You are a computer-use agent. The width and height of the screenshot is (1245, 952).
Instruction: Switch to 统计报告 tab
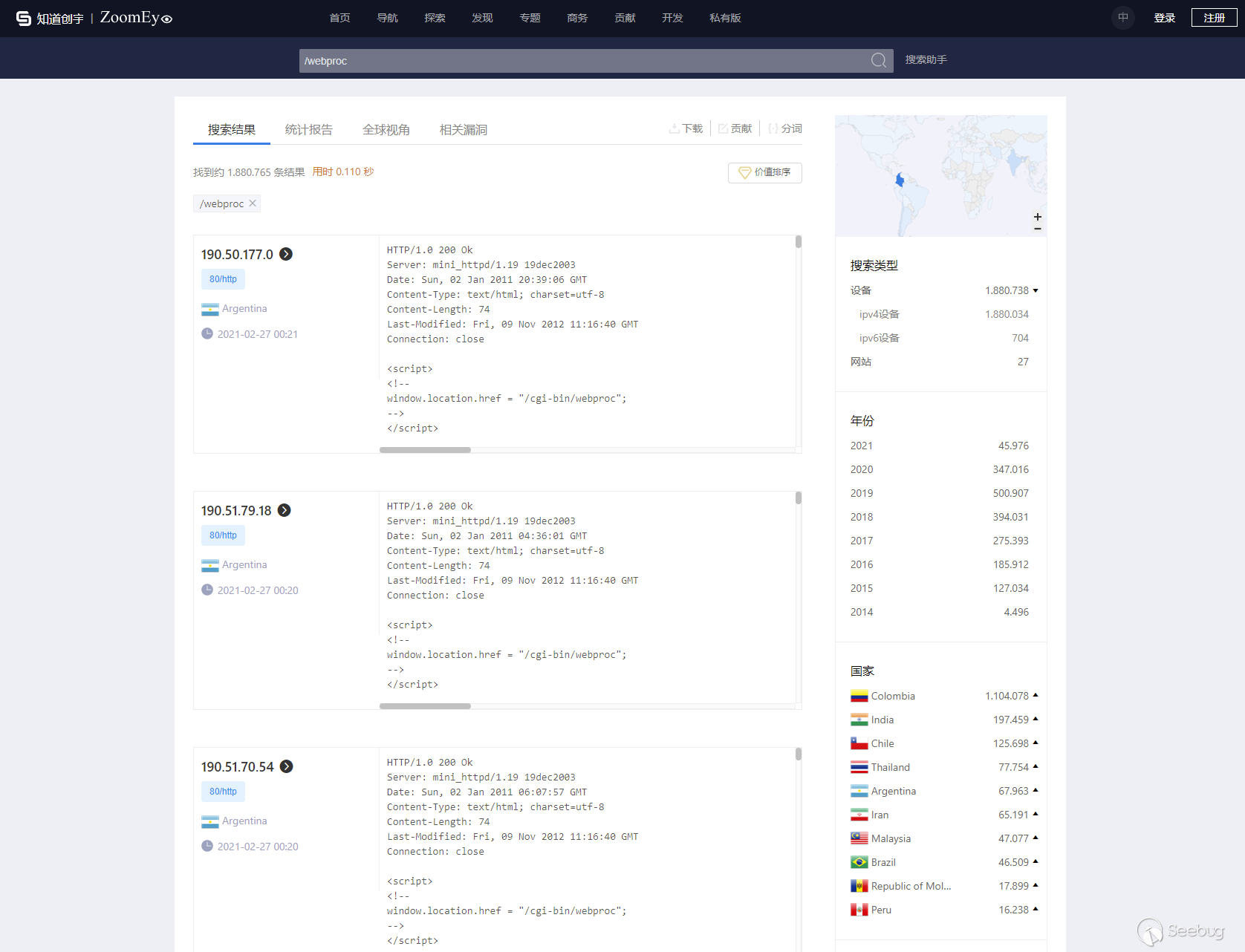coord(309,130)
